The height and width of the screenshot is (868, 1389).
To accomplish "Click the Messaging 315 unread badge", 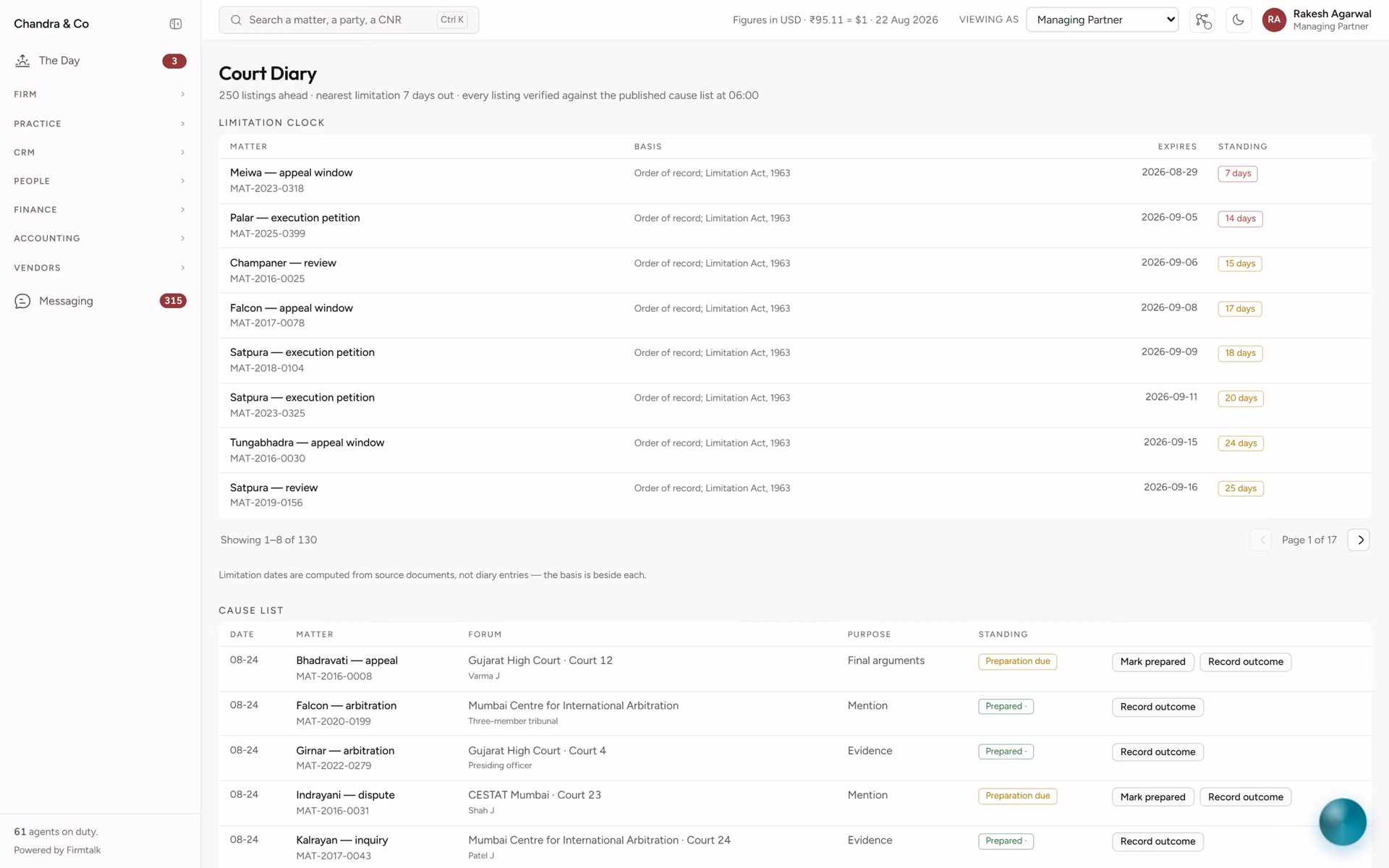I will 173,301.
